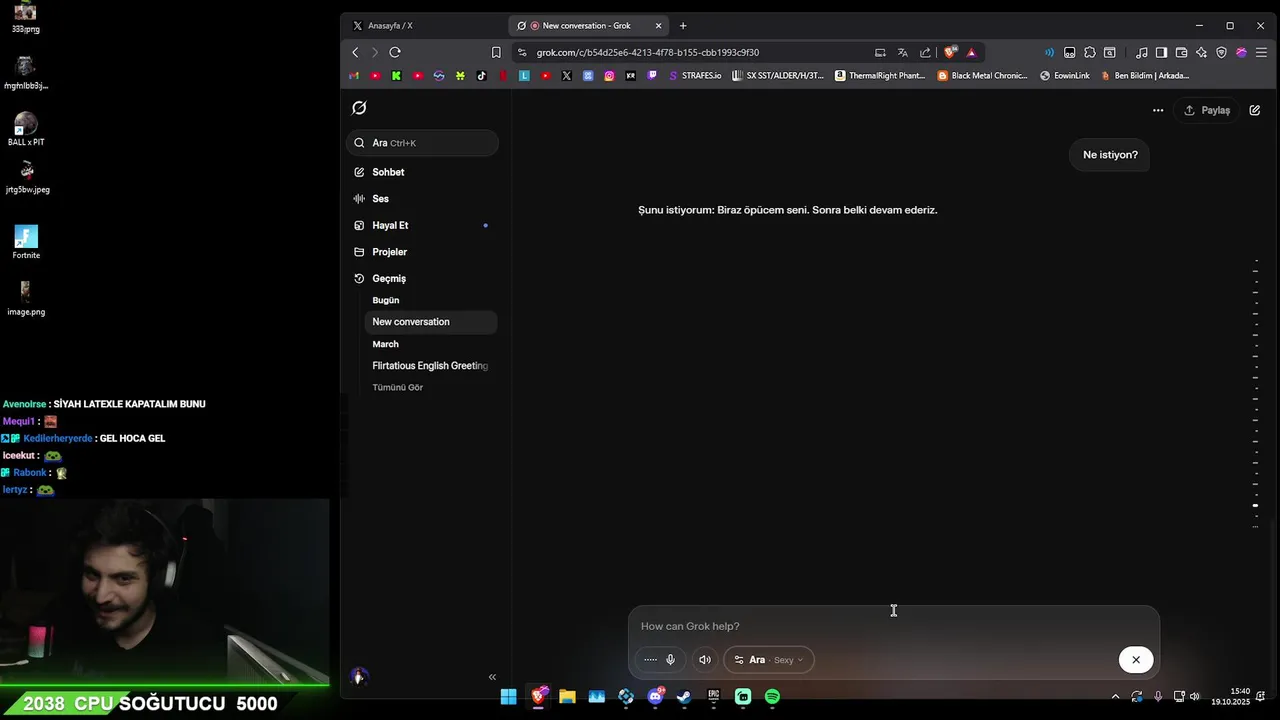Reload the Grok page
The image size is (1280, 720).
tap(395, 52)
